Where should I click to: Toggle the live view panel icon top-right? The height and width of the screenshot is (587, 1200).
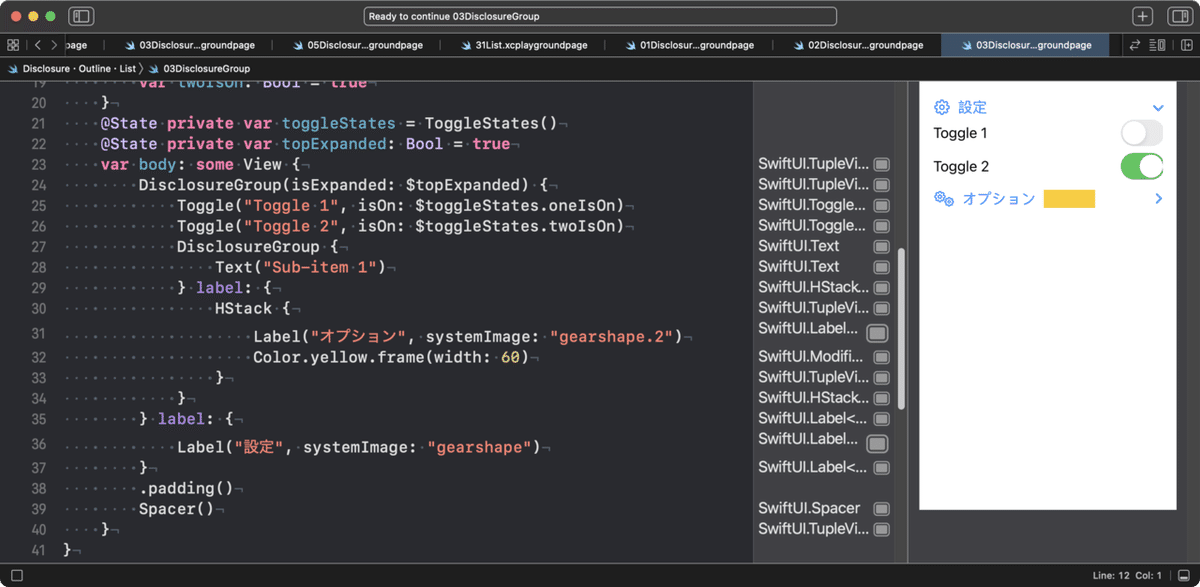1181,16
